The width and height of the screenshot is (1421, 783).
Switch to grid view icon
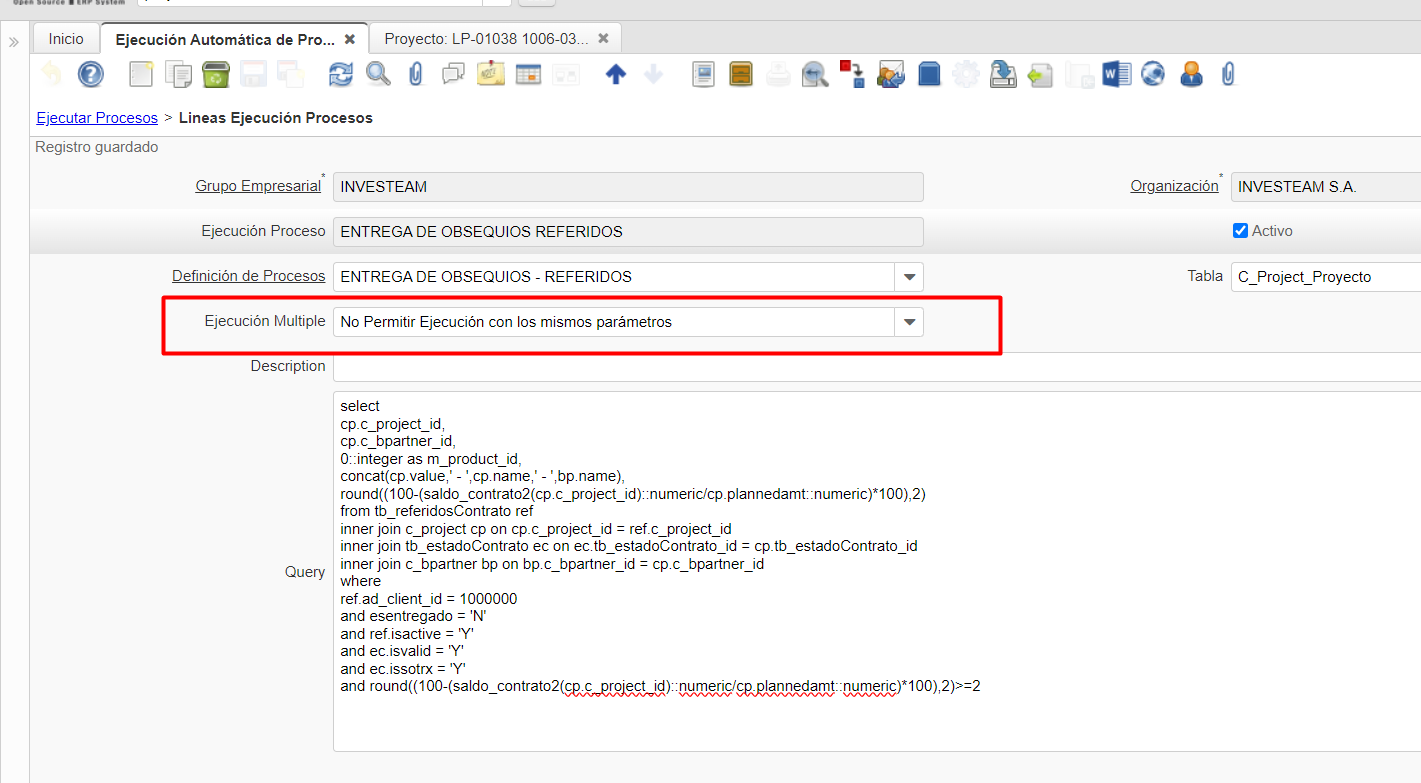point(528,74)
